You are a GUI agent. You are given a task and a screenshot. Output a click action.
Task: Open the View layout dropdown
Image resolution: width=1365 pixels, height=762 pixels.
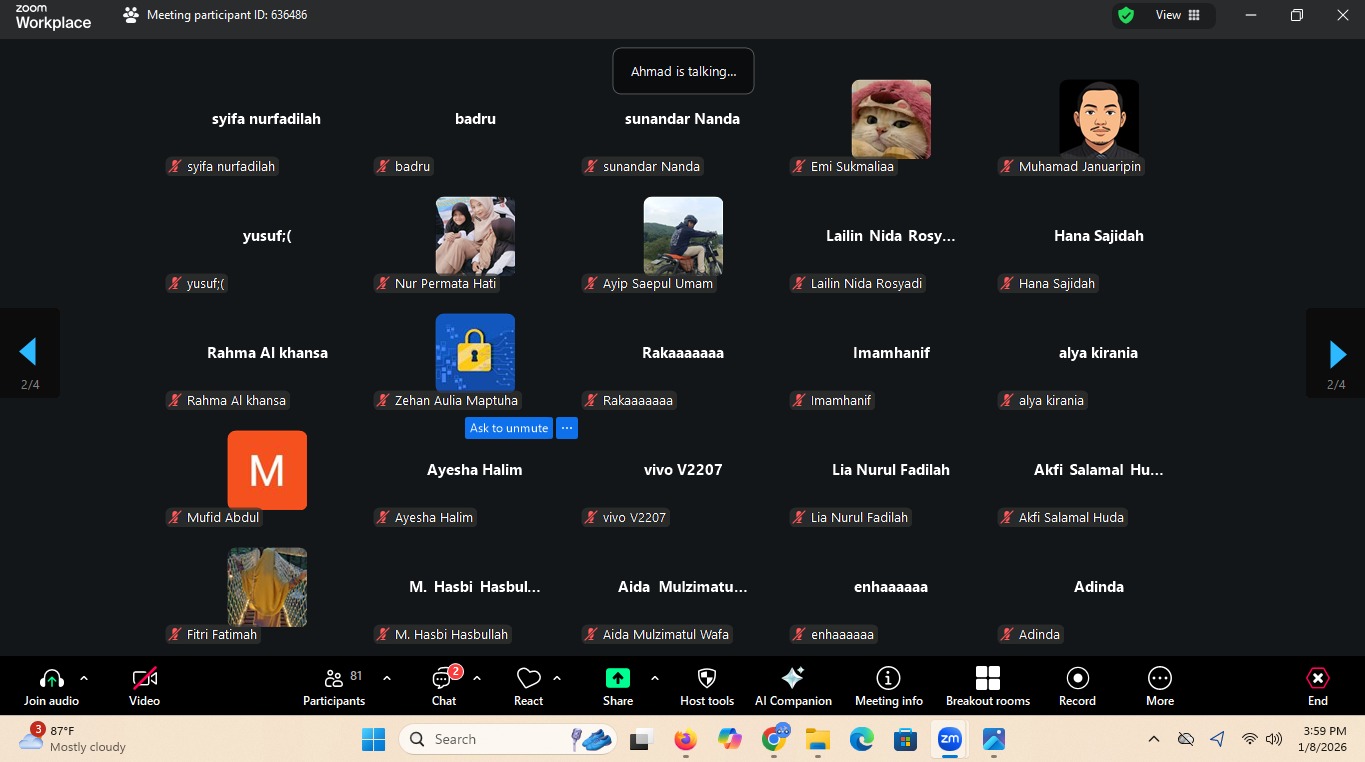[1177, 15]
